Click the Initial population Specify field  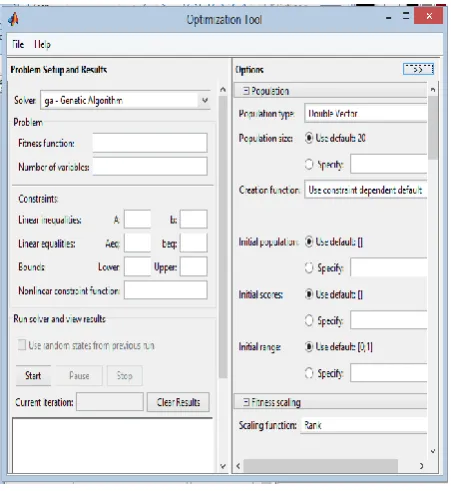coord(389,267)
